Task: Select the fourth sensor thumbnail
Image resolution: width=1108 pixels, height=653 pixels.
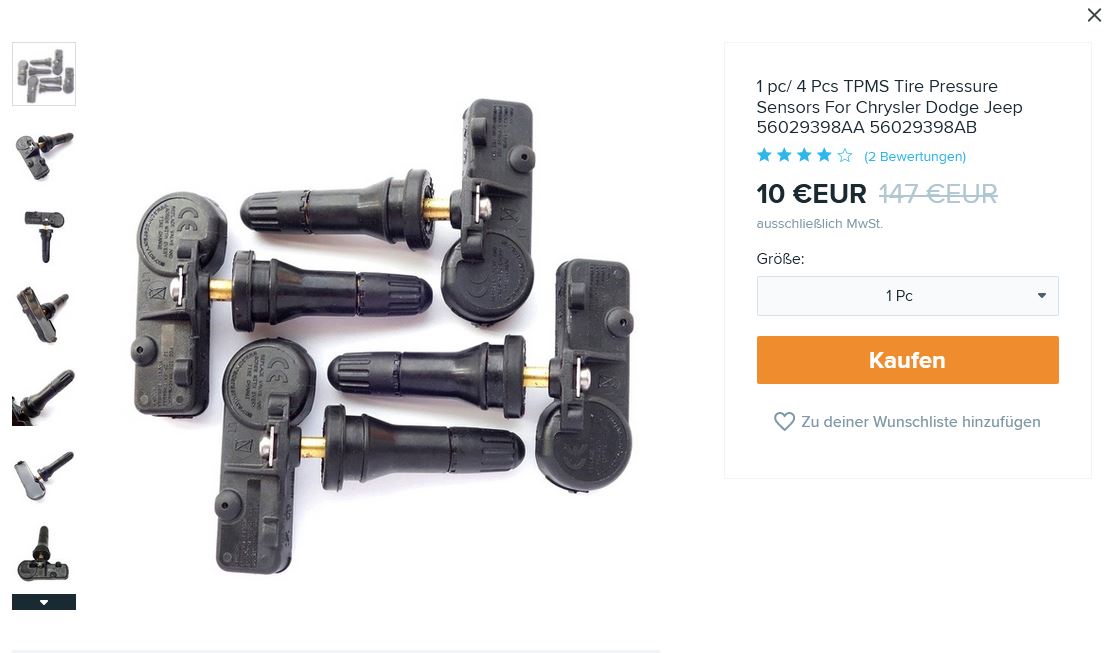Action: [x=44, y=316]
